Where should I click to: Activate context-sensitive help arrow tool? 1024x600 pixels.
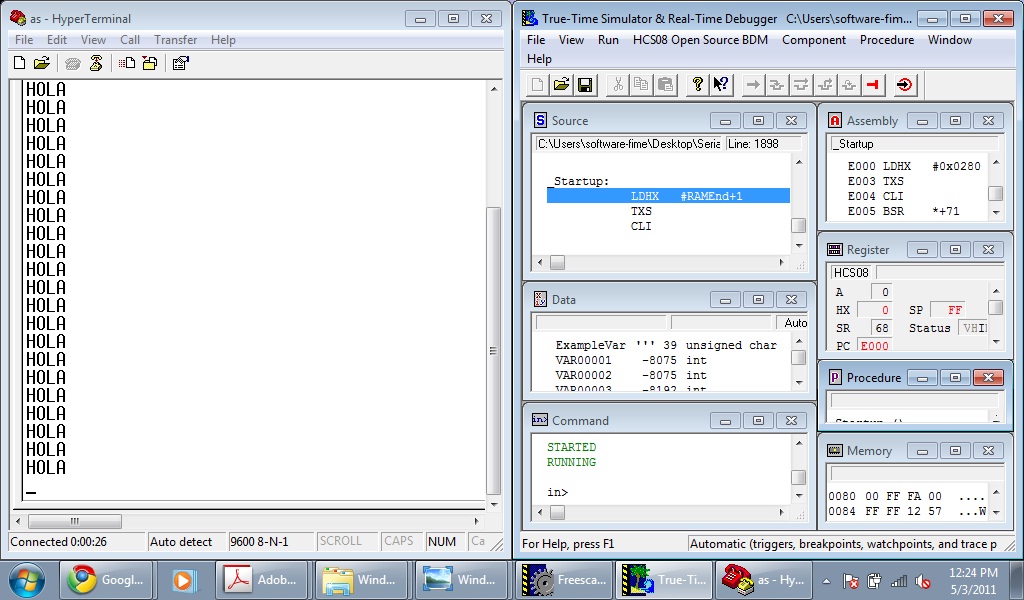[720, 85]
